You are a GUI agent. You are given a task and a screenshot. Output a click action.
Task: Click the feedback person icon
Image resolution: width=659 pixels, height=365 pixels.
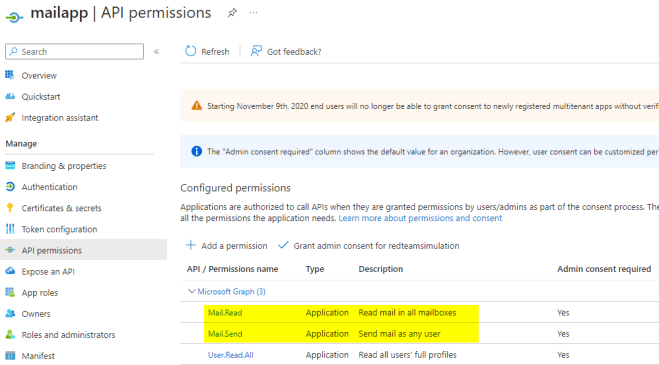[256, 51]
